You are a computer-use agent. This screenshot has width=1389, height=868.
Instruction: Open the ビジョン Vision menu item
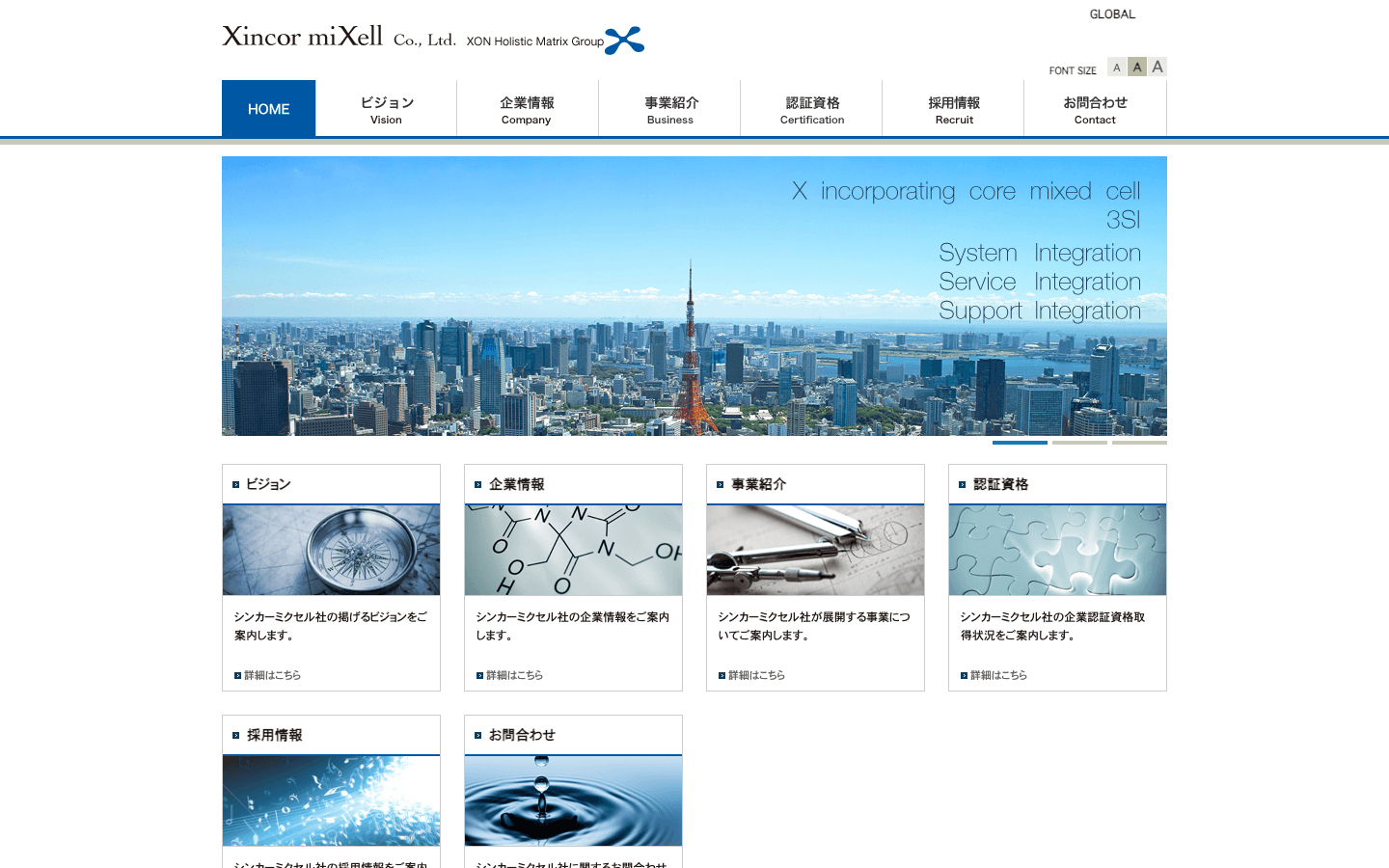[386, 108]
